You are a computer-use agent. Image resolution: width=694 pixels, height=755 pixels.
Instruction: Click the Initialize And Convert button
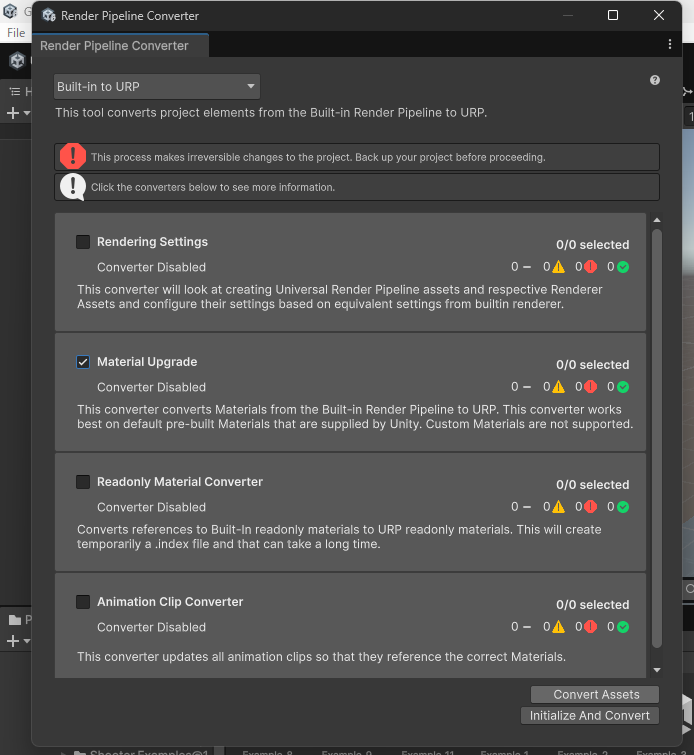590,716
